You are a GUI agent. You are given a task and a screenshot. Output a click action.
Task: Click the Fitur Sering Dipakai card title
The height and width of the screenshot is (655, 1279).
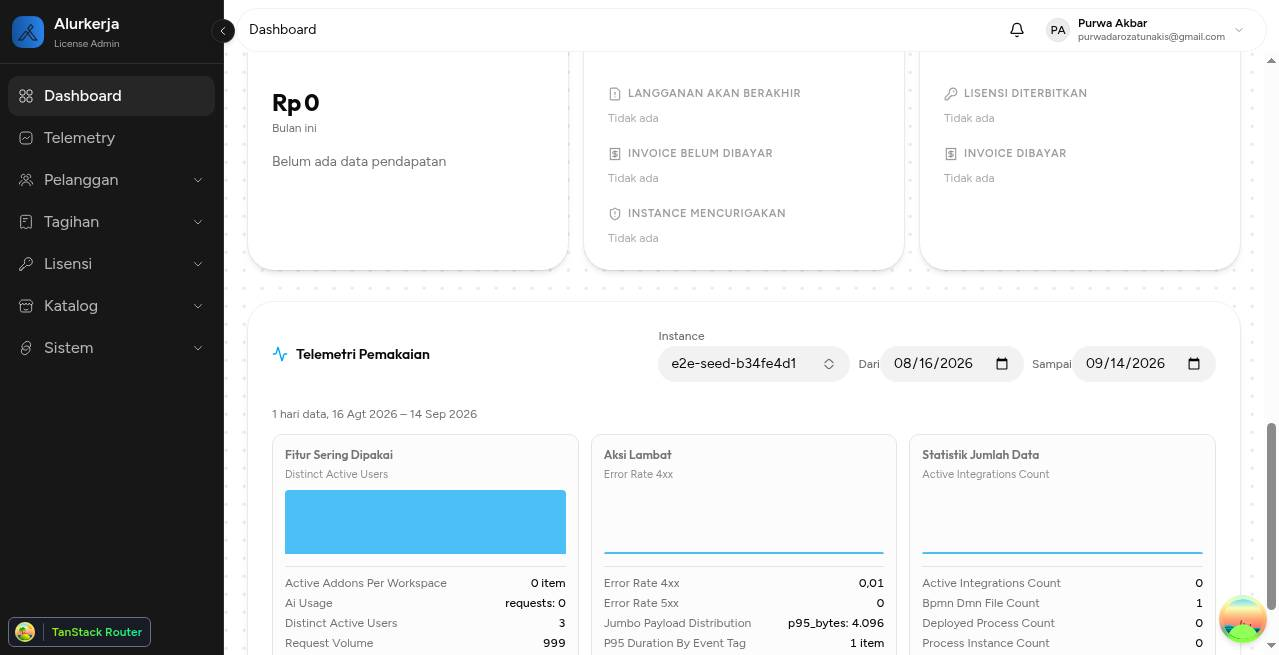point(338,455)
